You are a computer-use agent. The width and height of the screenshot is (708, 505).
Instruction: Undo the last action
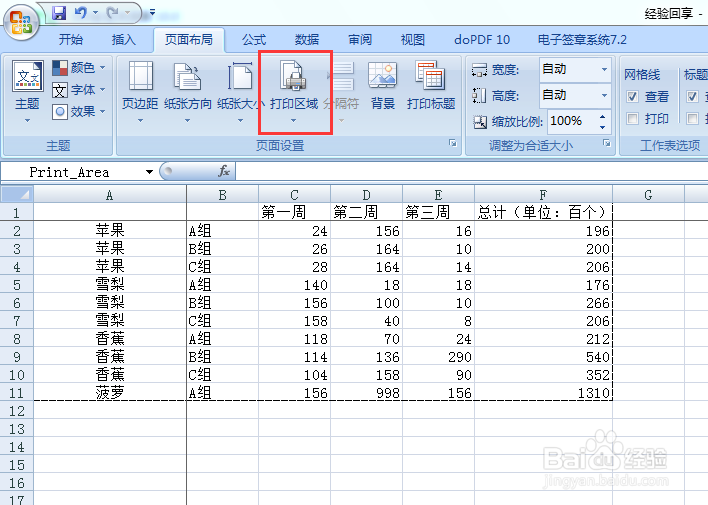click(81, 13)
